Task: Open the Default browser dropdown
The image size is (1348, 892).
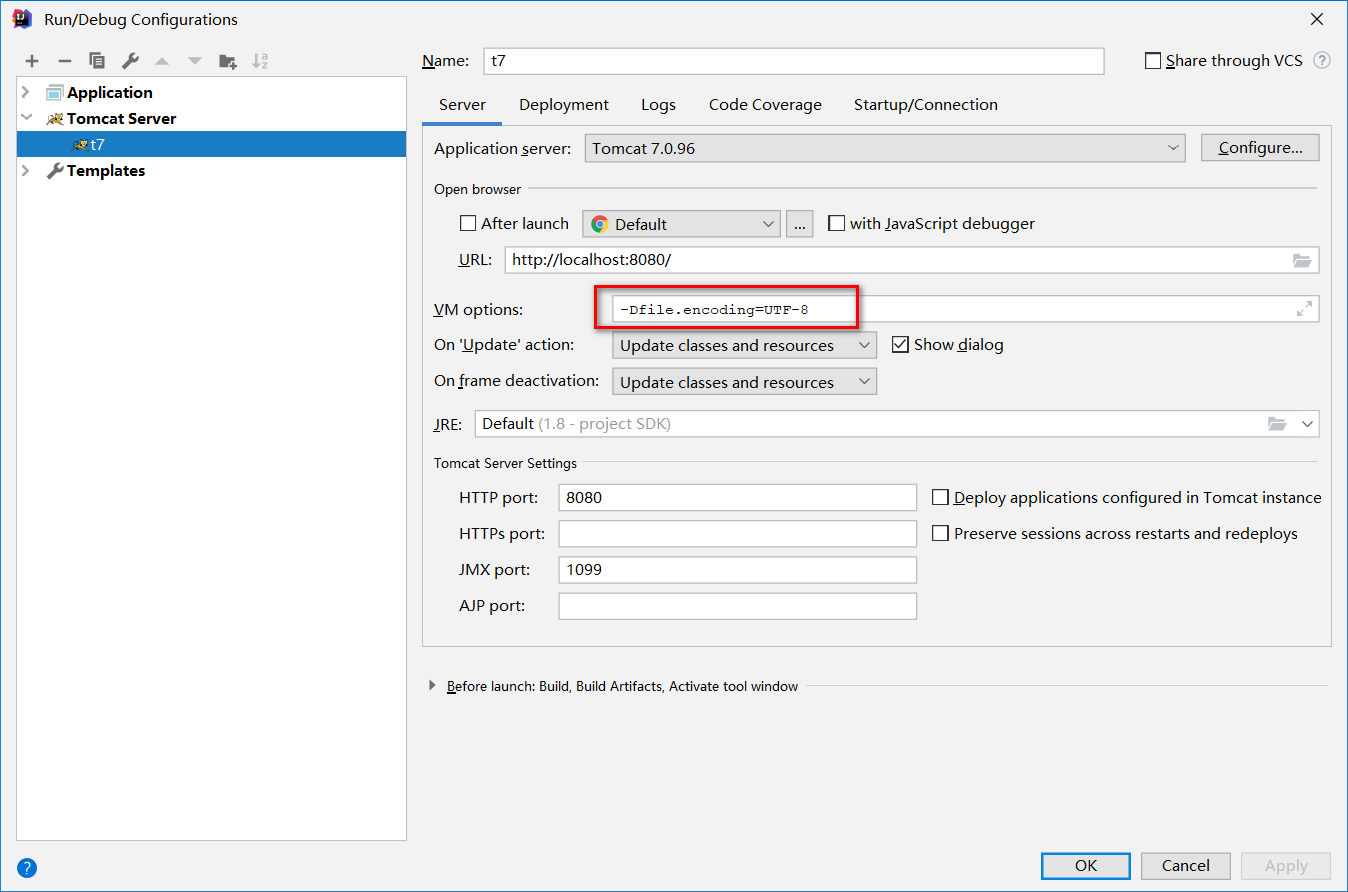Action: [x=681, y=224]
